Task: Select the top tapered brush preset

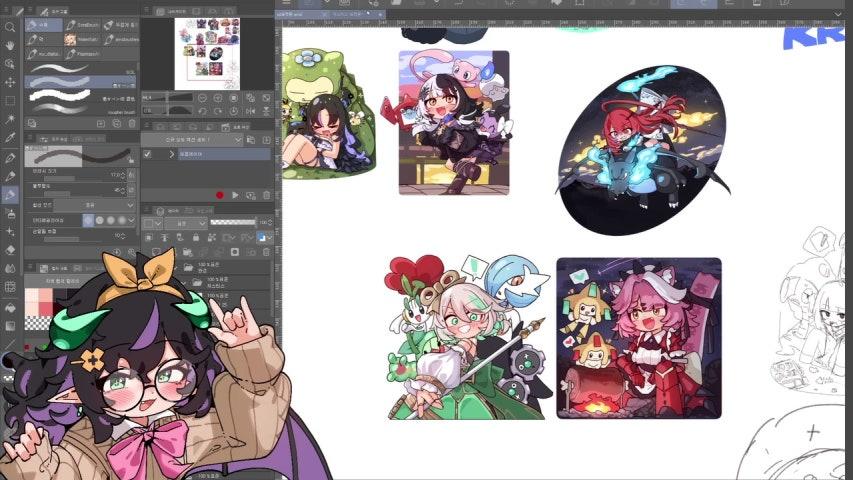Action: (x=82, y=69)
